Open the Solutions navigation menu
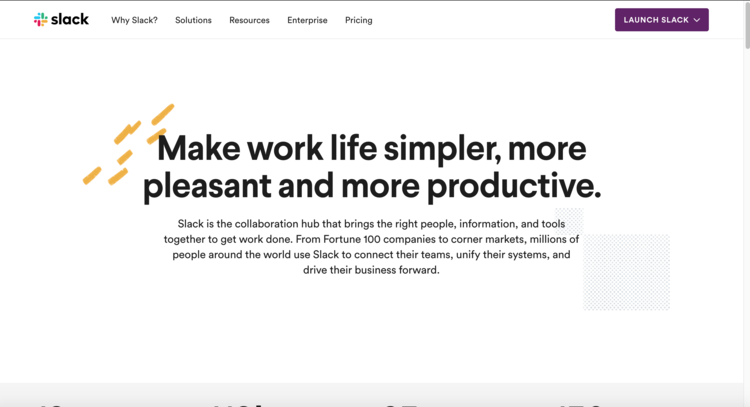Image resolution: width=750 pixels, height=407 pixels. 193,20
